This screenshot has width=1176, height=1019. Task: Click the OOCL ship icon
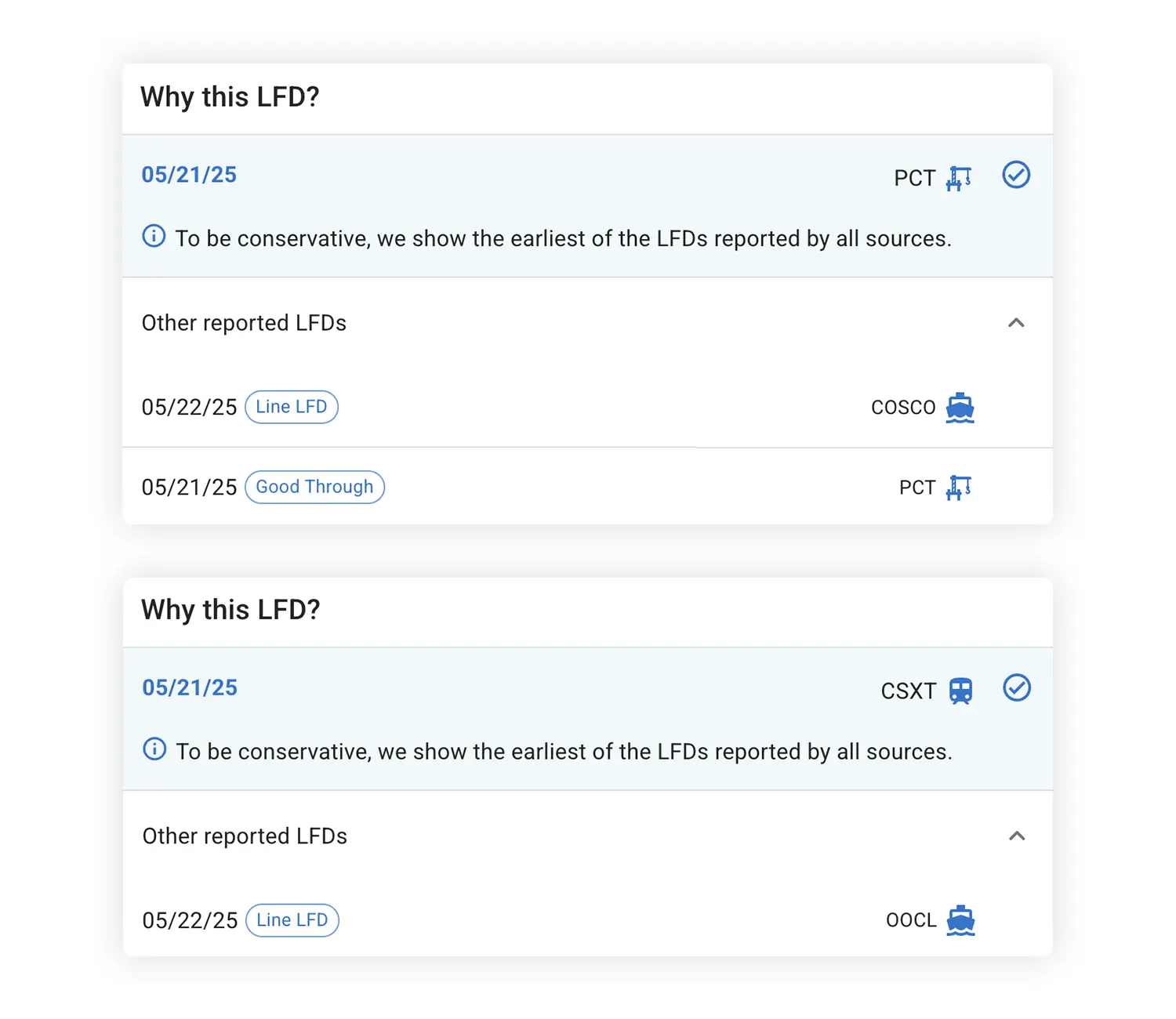pos(960,920)
